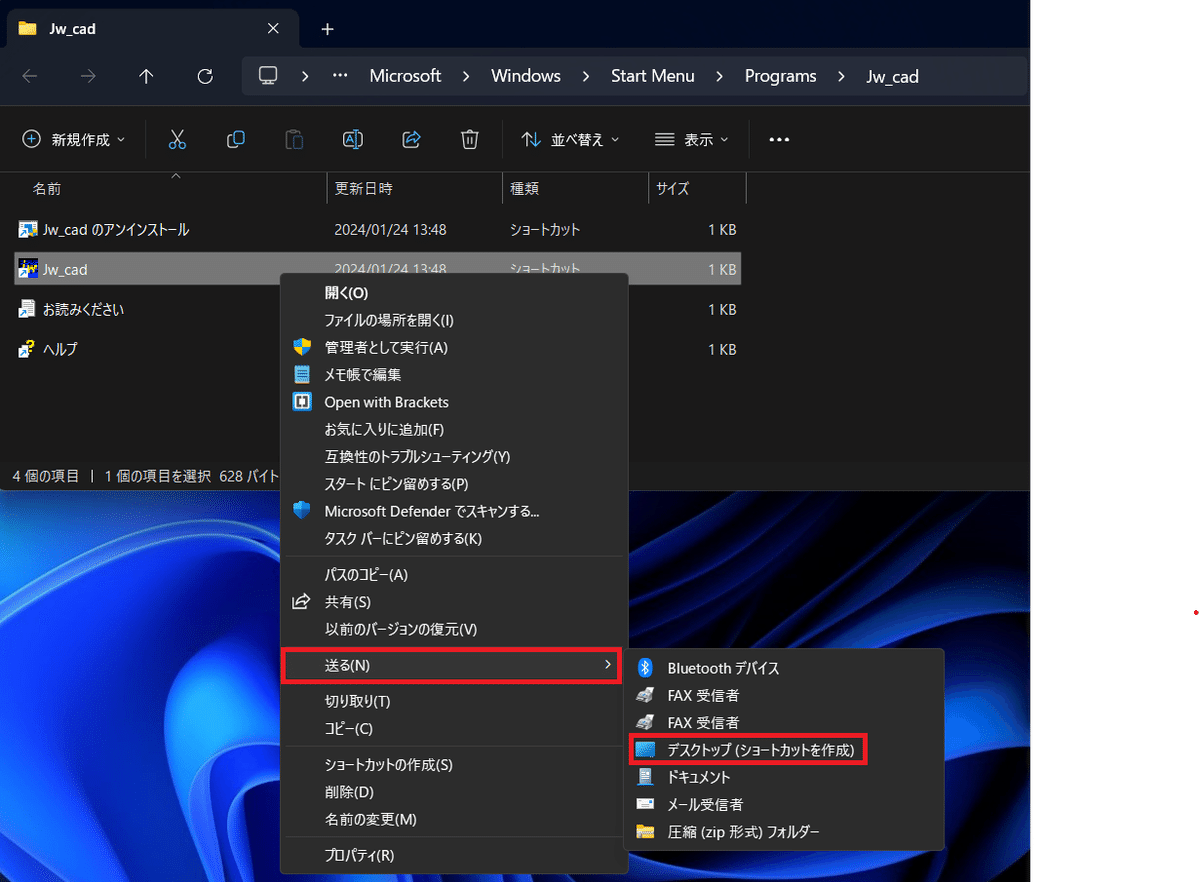
Task: Click Microsoft in address breadcrumb
Action: (x=405, y=76)
